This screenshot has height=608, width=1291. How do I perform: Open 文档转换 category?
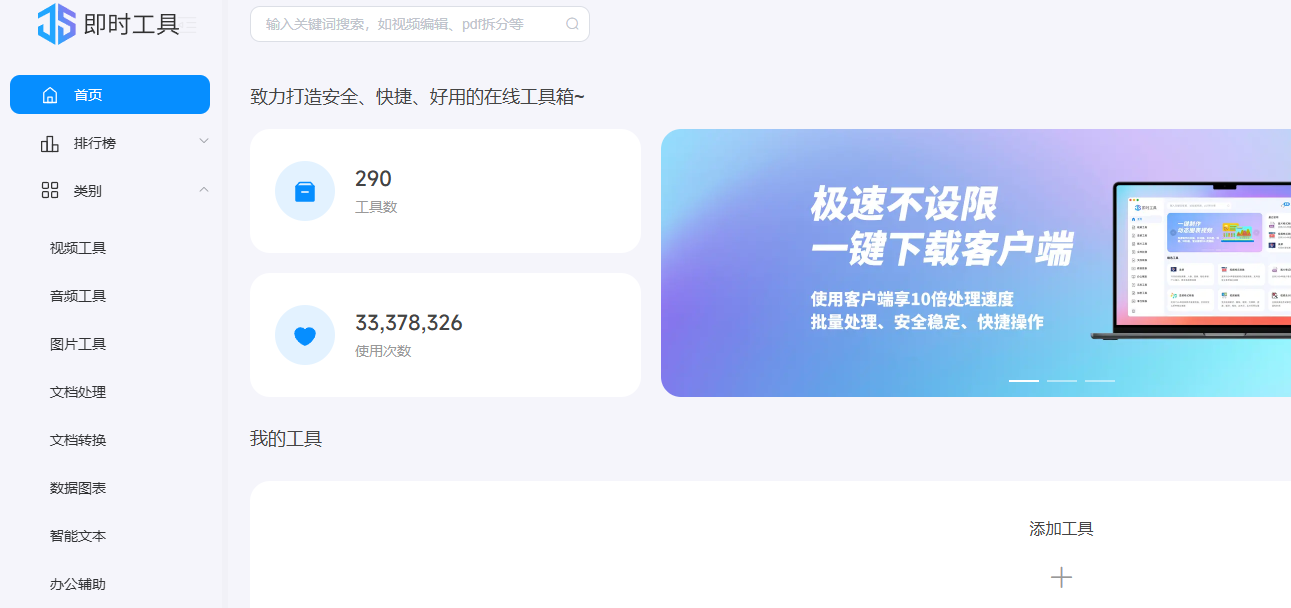(x=78, y=440)
